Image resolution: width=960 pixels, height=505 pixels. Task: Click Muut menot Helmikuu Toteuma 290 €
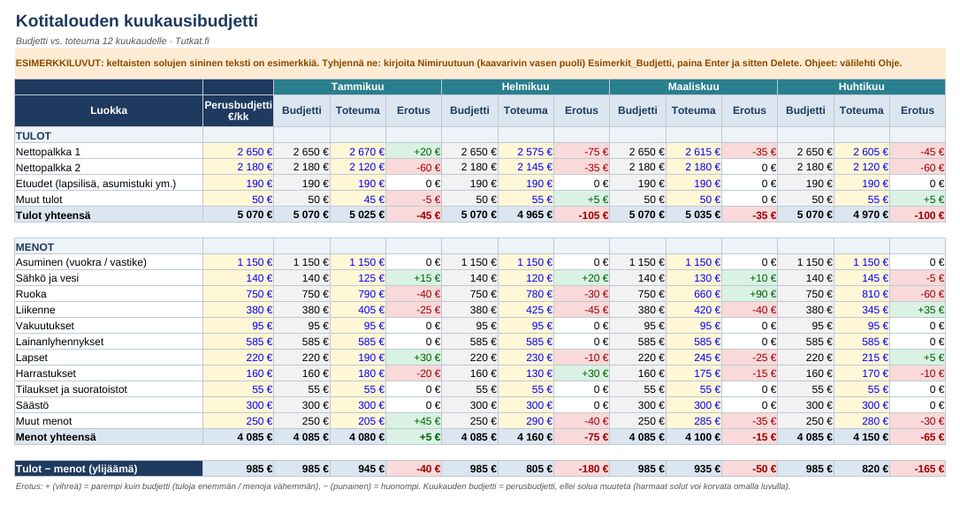pos(526,421)
